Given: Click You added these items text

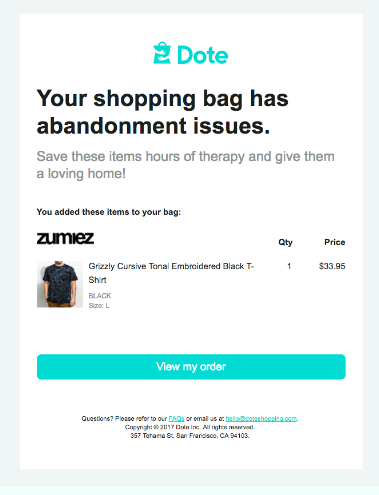Looking at the screenshot, I should coord(109,212).
